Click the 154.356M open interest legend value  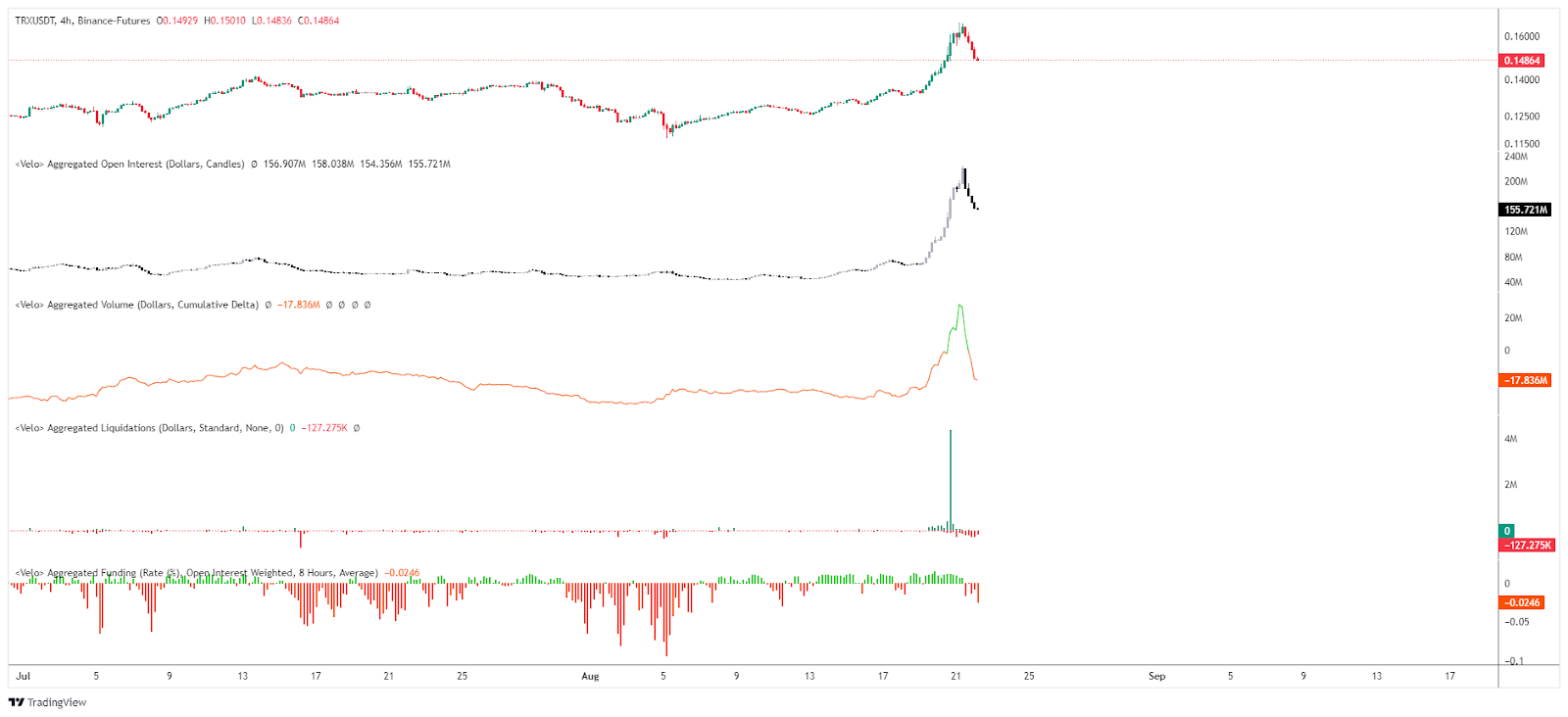[380, 165]
